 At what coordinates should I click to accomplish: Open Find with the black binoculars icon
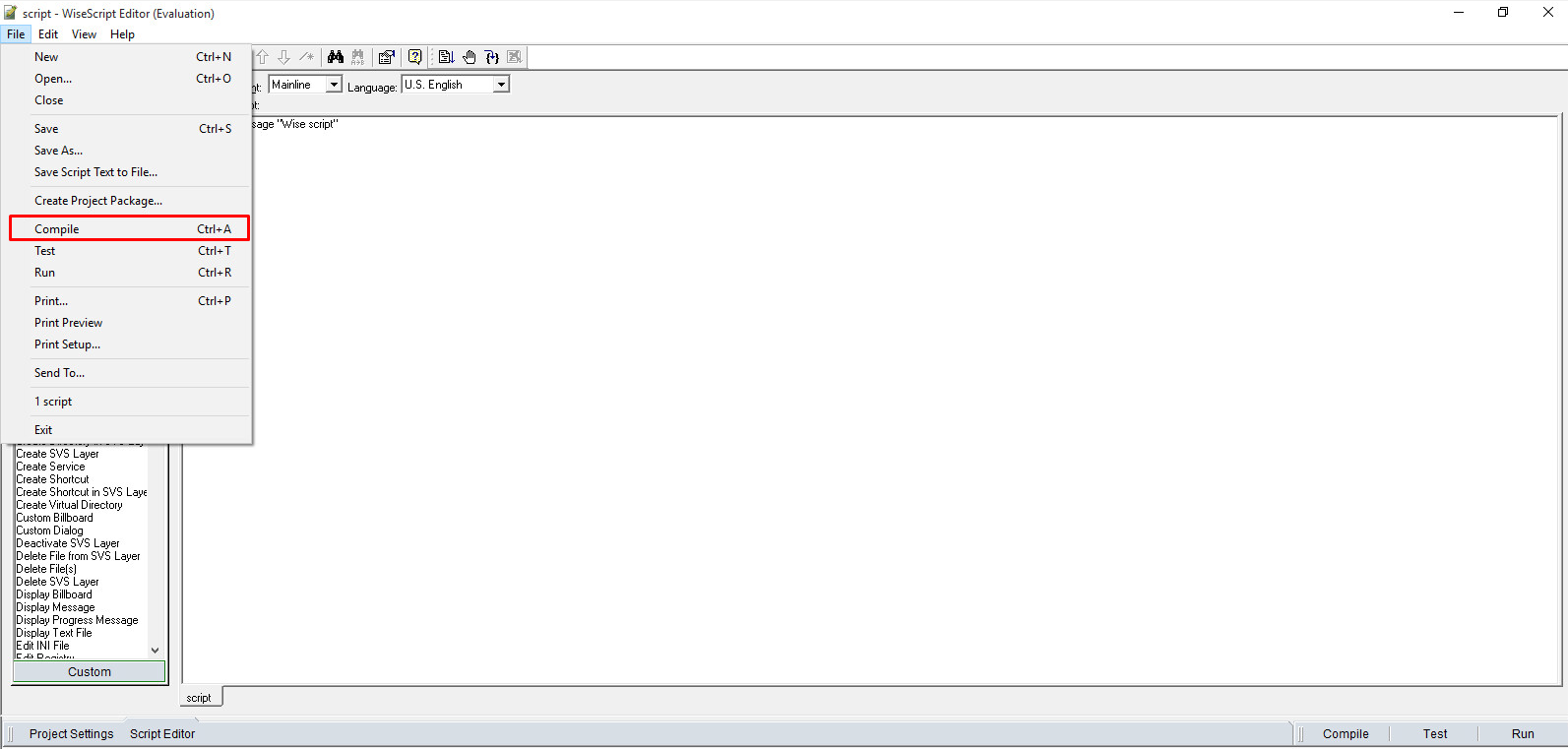336,57
